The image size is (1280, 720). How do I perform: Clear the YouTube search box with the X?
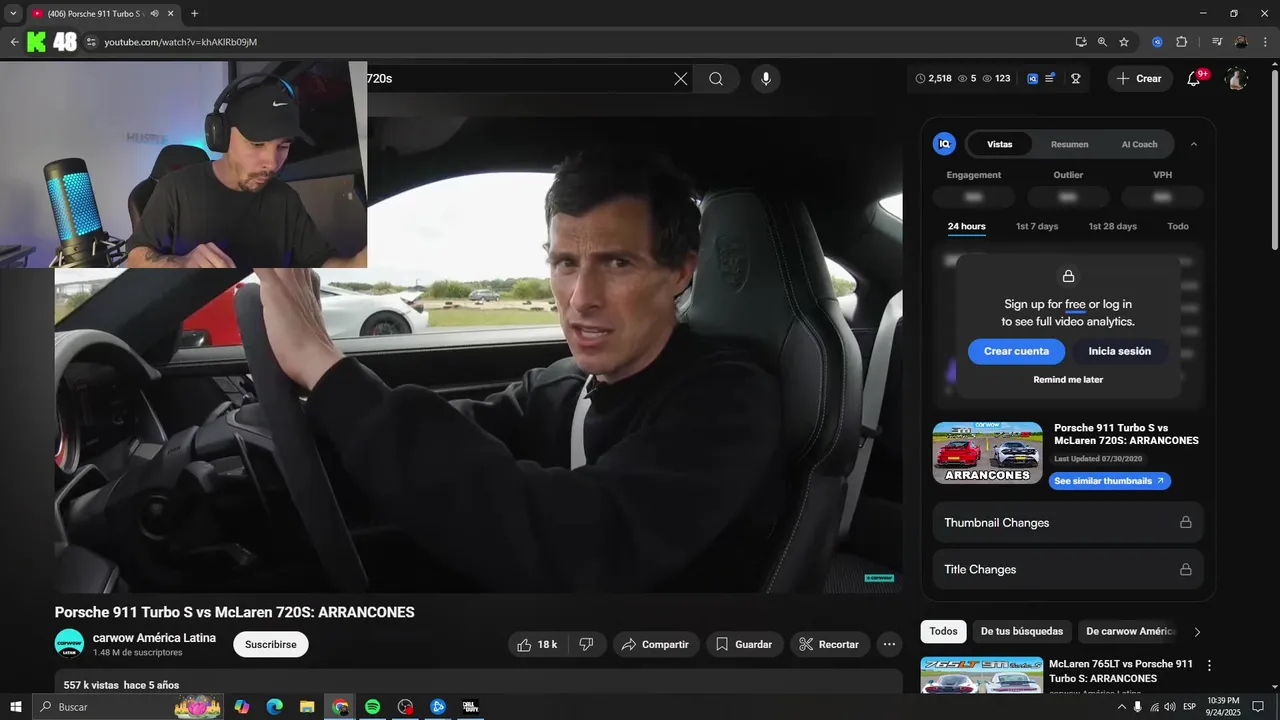681,79
